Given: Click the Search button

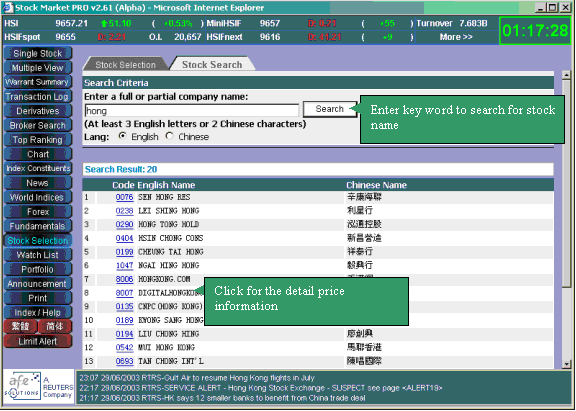Looking at the screenshot, I should (330, 109).
